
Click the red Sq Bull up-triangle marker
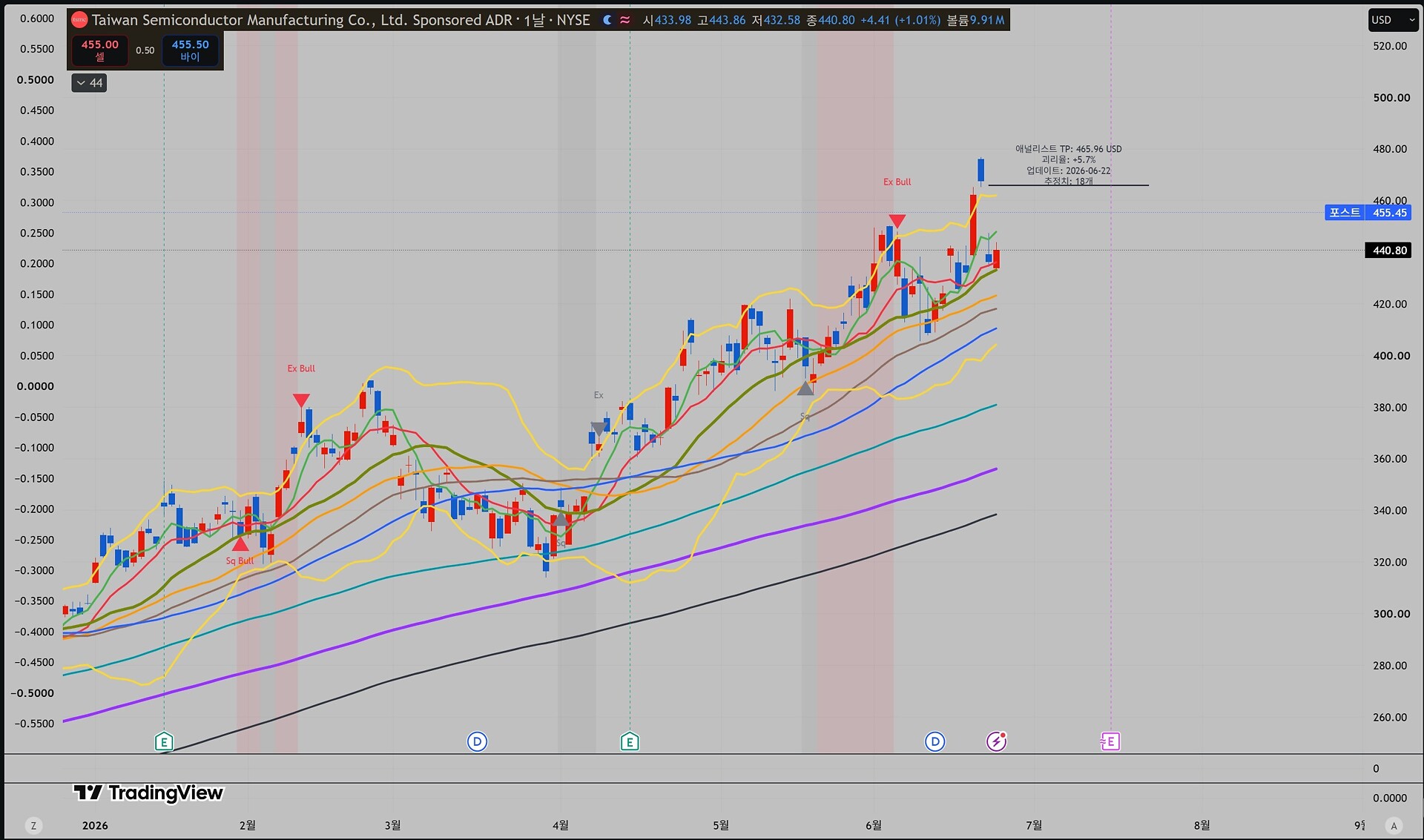pyautogui.click(x=240, y=544)
